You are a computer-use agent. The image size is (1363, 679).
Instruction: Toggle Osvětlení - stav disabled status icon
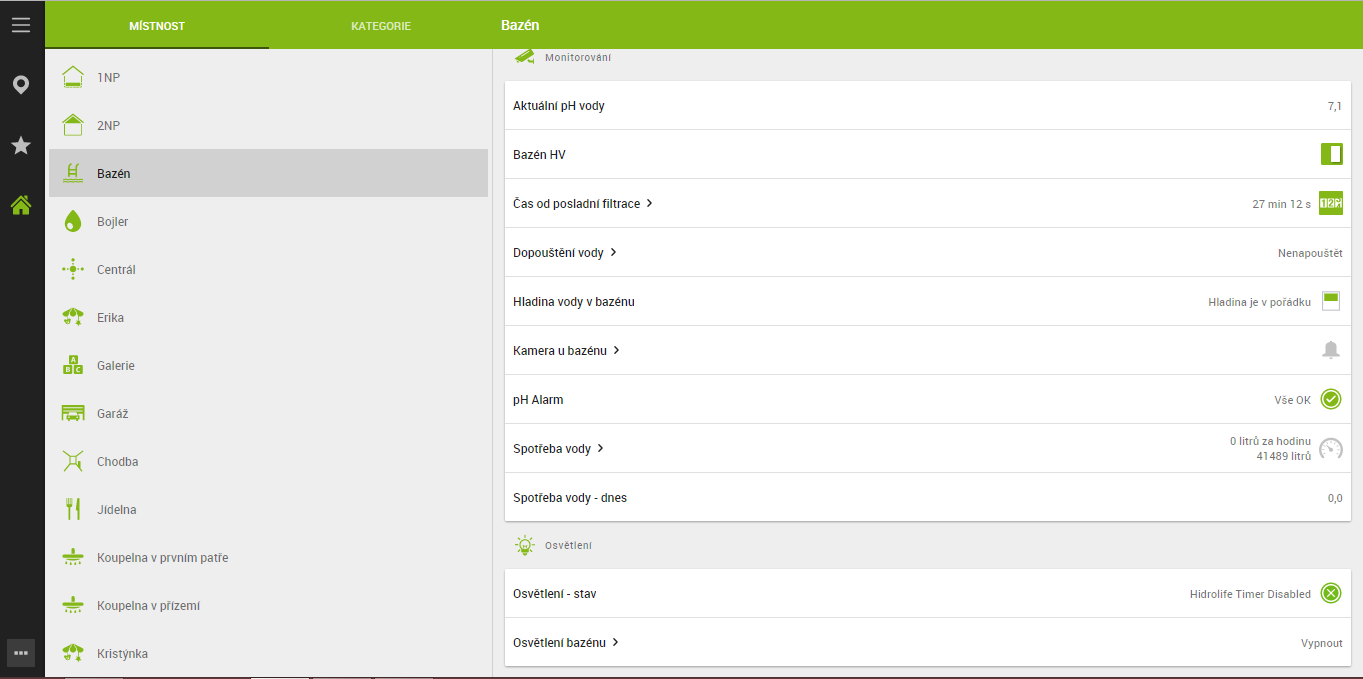[x=1330, y=594]
